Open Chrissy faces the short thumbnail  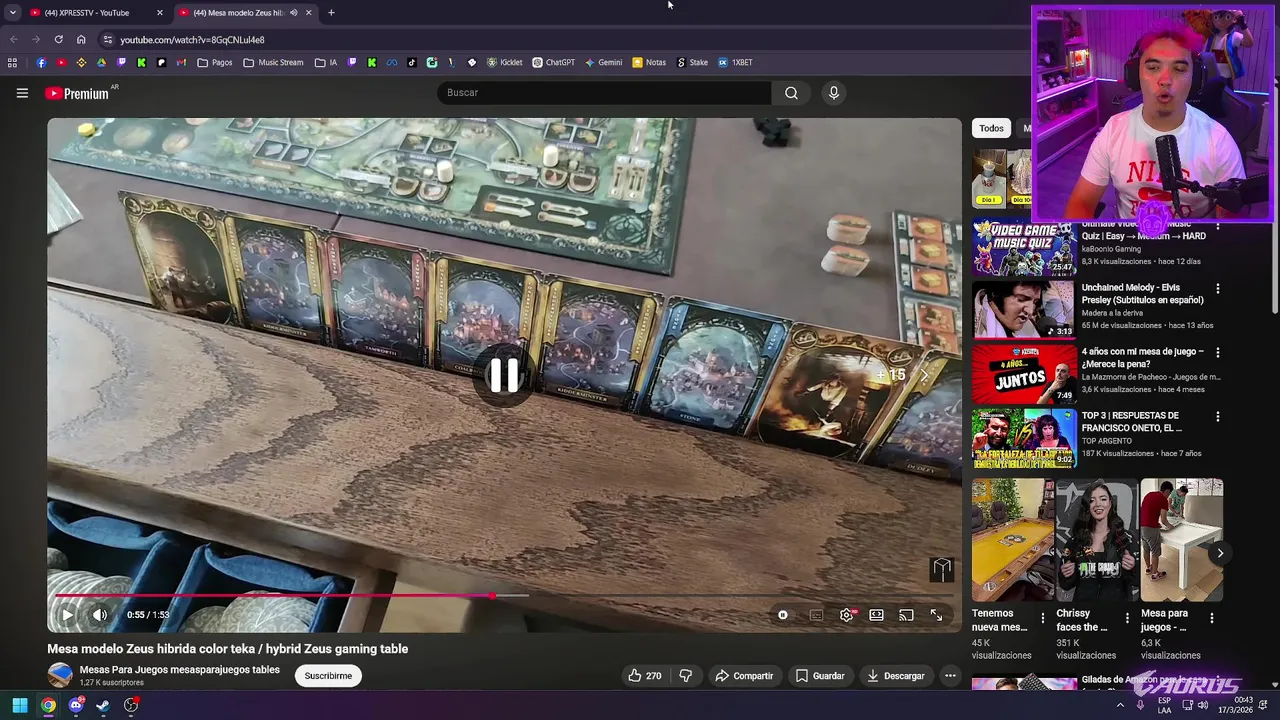point(1097,540)
